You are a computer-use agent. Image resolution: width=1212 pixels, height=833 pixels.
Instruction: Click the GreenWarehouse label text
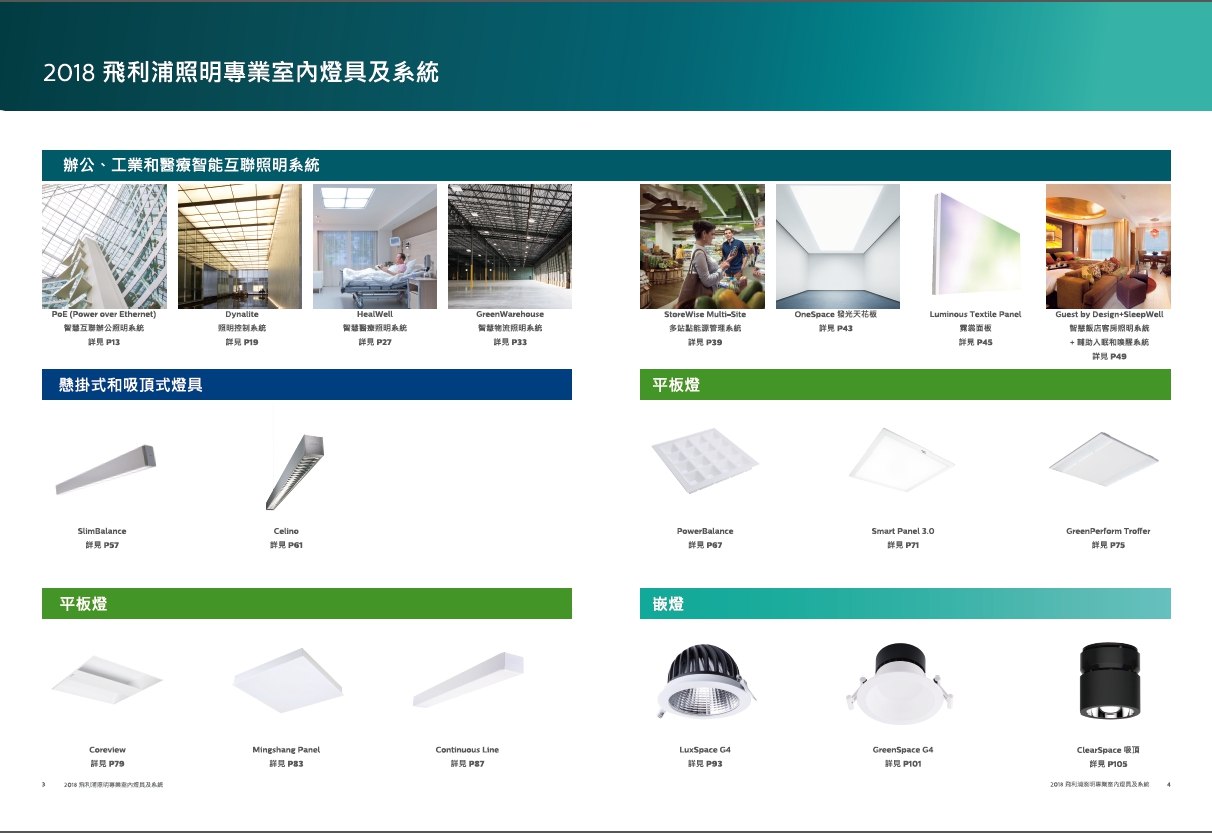point(510,314)
